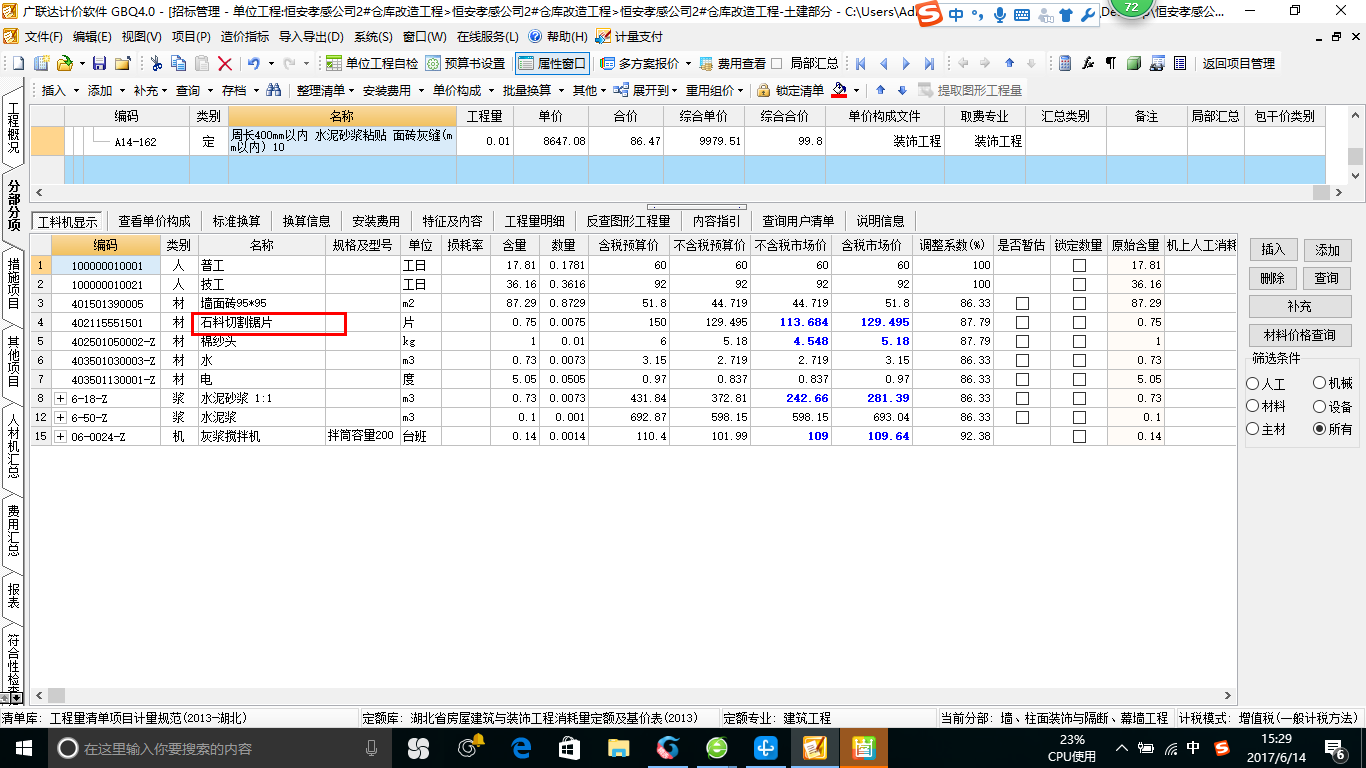Click the blue move up arrow icon
1366x768 pixels.
pyautogui.click(x=880, y=90)
